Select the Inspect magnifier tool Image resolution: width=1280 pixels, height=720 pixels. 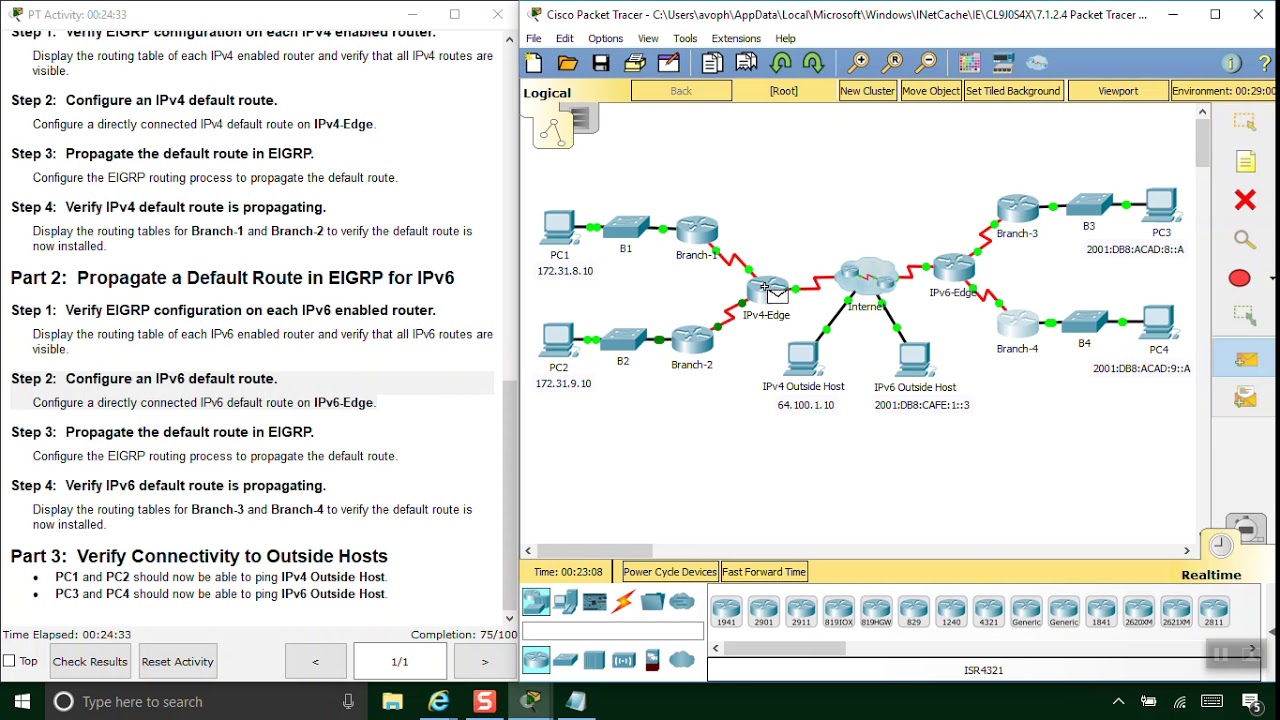1245,239
